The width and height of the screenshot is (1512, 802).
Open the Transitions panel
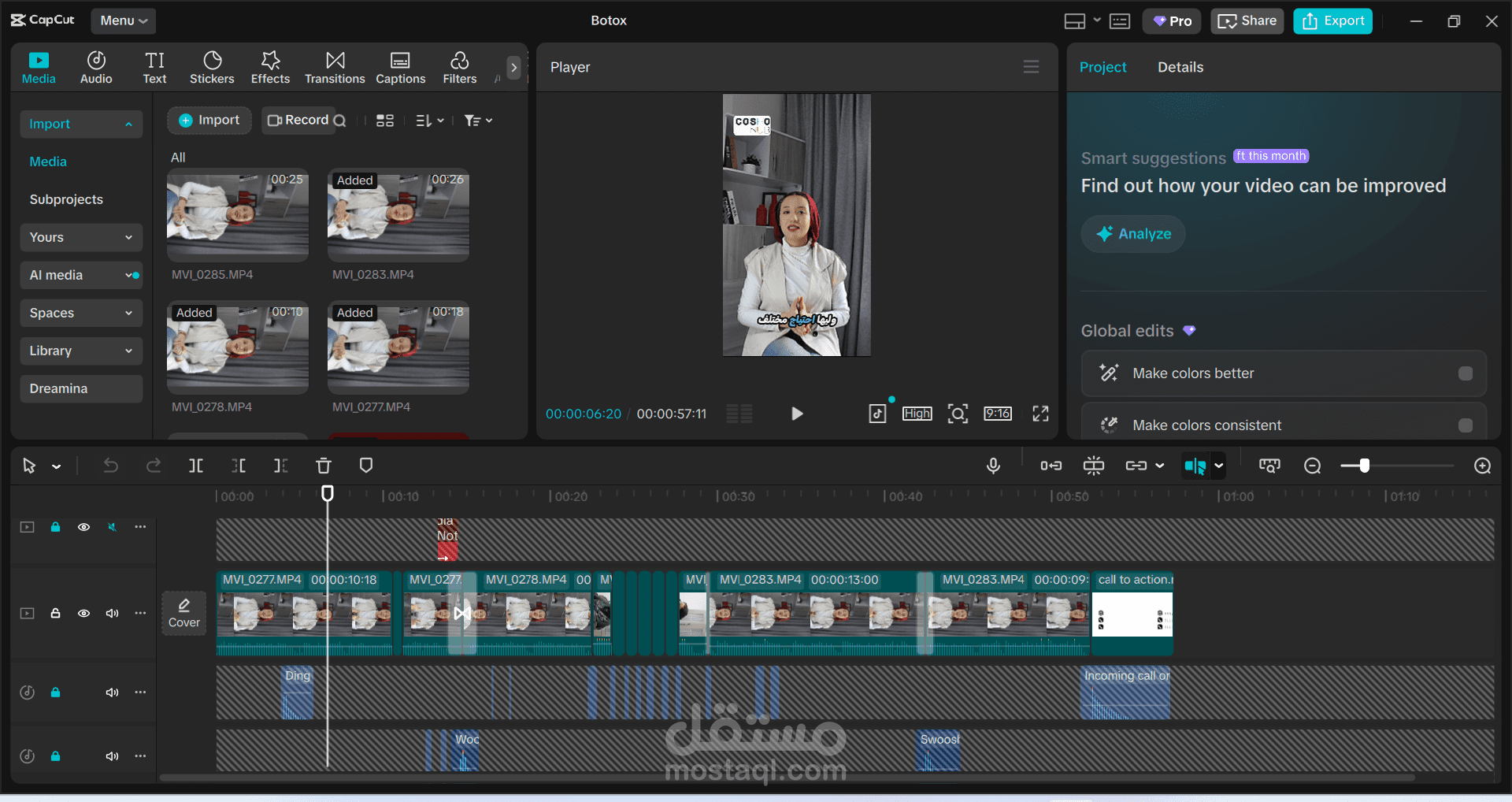(335, 67)
